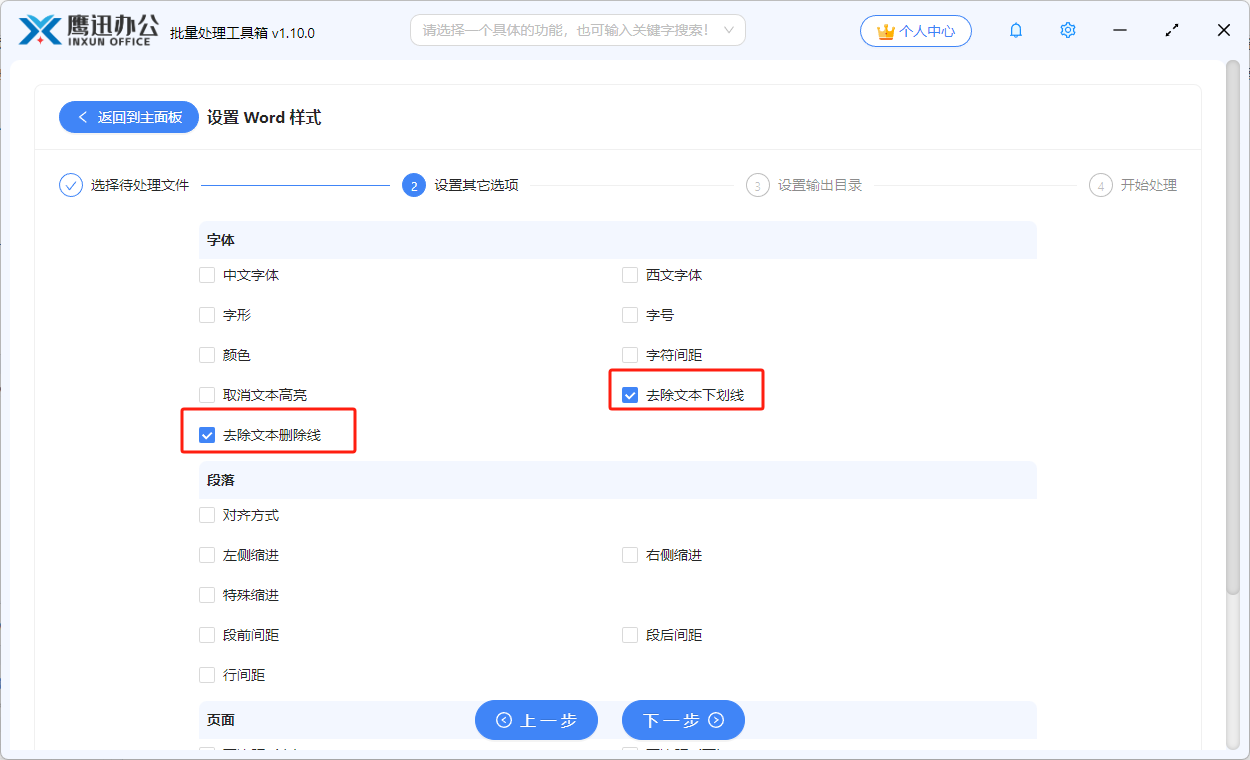This screenshot has width=1250, height=760.
Task: Click the 字体 section header
Action: [x=618, y=240]
